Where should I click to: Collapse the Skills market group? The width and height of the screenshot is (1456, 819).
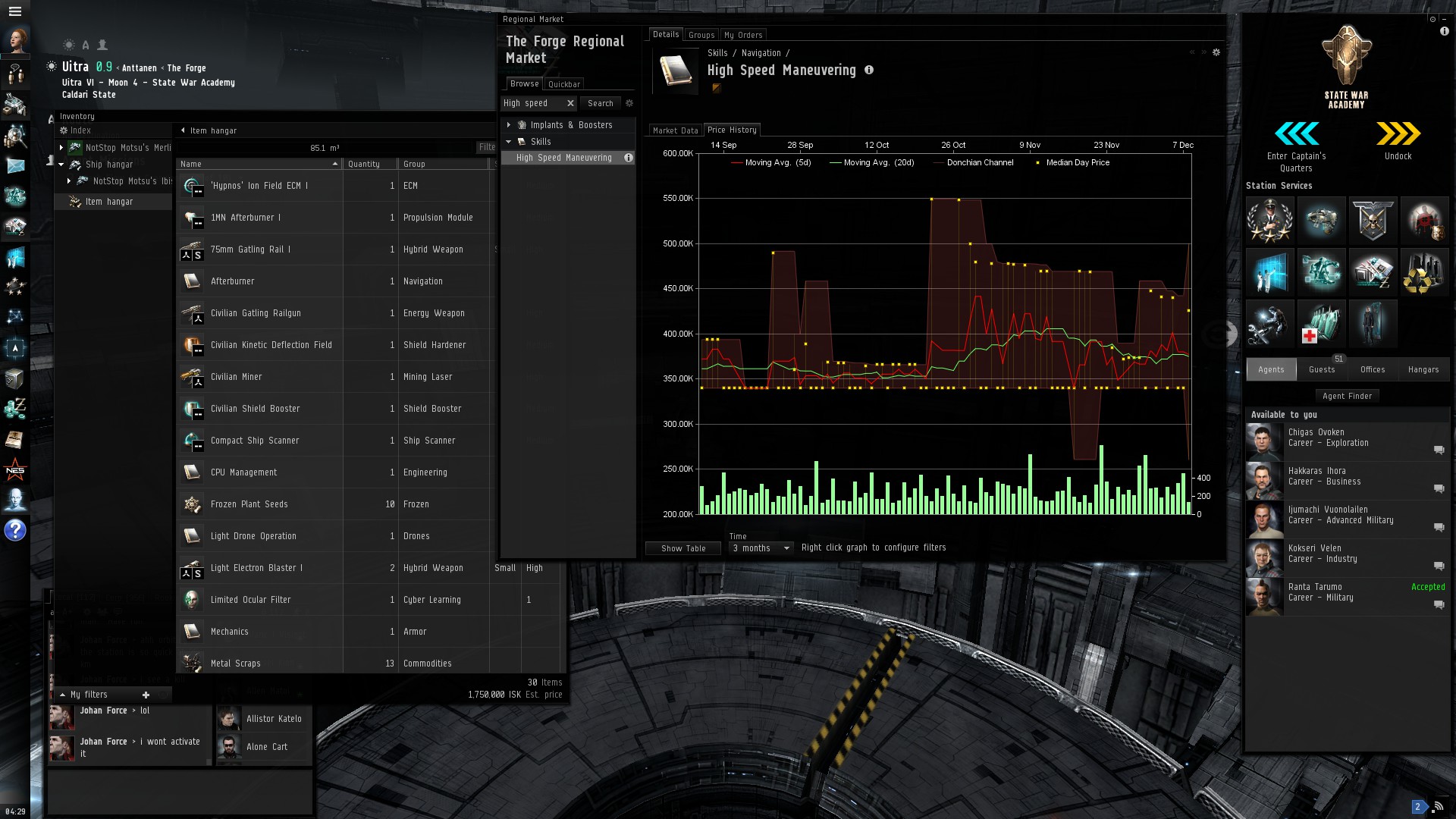point(509,142)
